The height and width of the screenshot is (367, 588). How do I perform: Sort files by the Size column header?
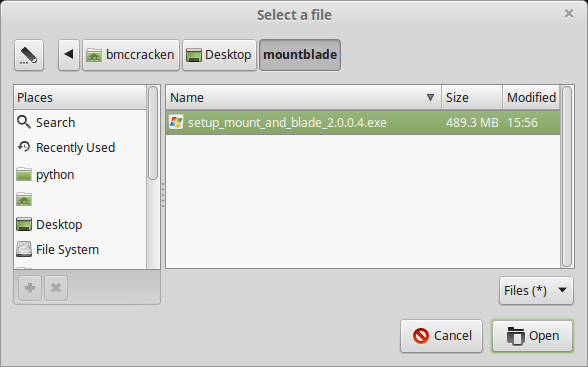click(472, 97)
